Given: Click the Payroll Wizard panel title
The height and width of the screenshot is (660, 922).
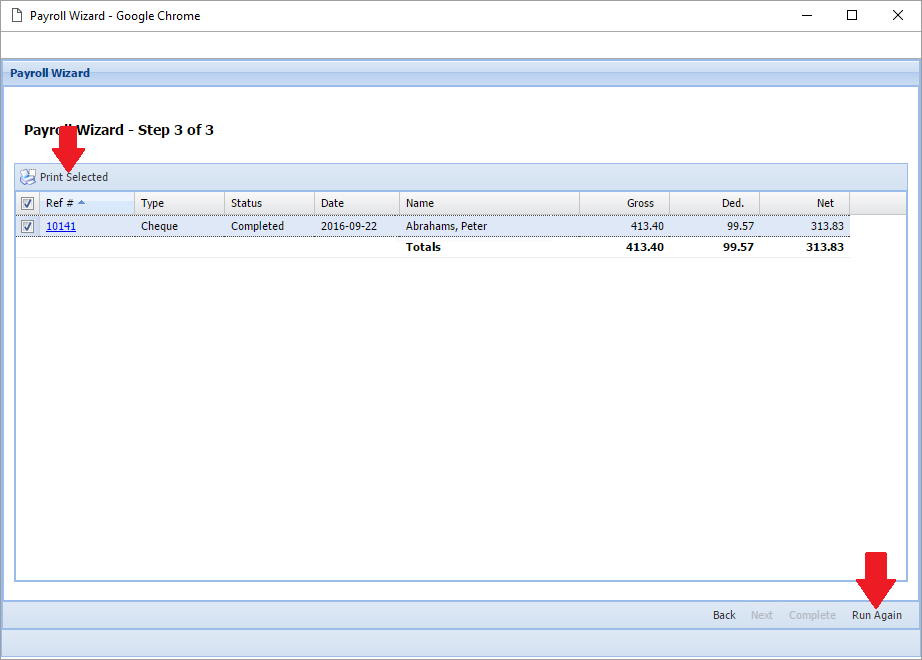Looking at the screenshot, I should 50,73.
